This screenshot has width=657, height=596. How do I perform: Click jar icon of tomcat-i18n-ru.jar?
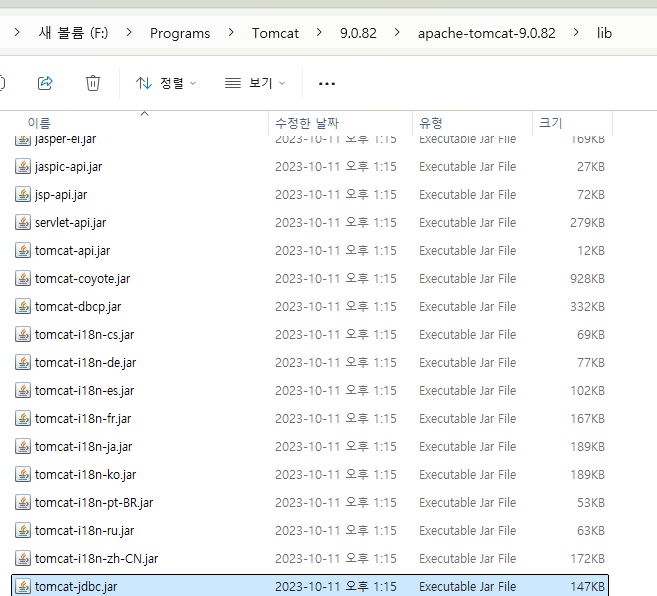pos(23,531)
